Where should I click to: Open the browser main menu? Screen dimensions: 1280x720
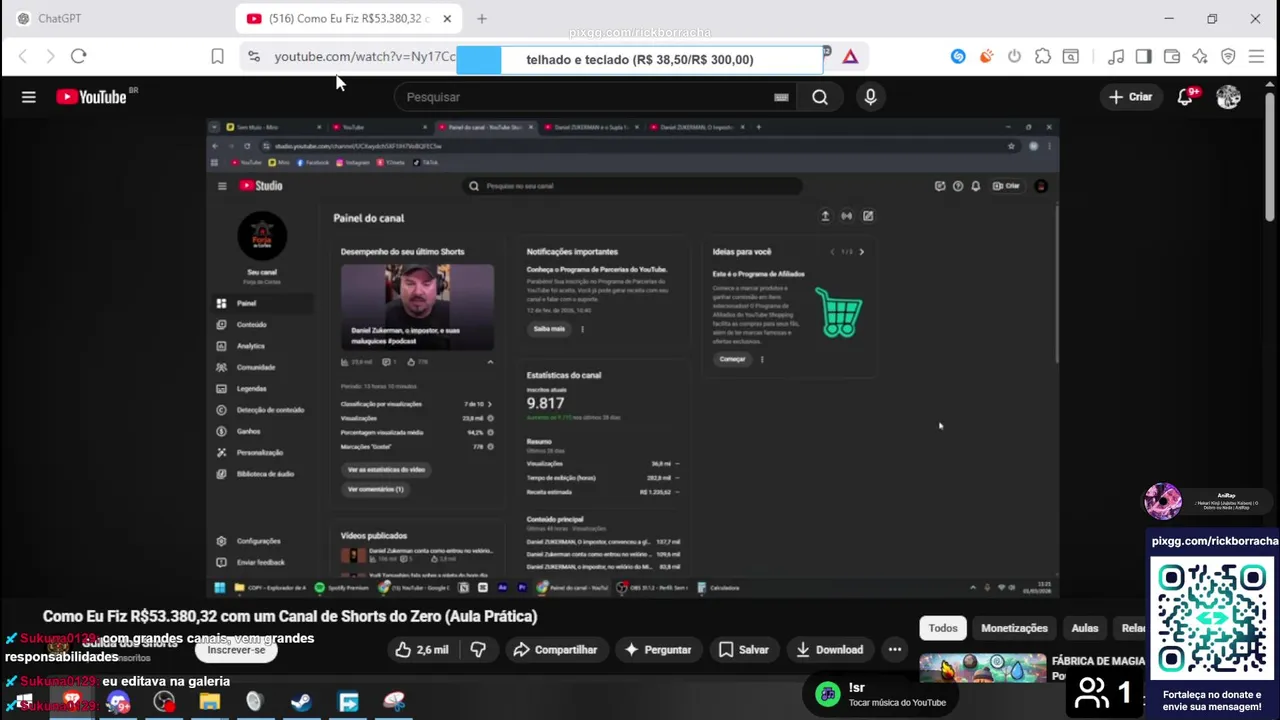click(1256, 57)
